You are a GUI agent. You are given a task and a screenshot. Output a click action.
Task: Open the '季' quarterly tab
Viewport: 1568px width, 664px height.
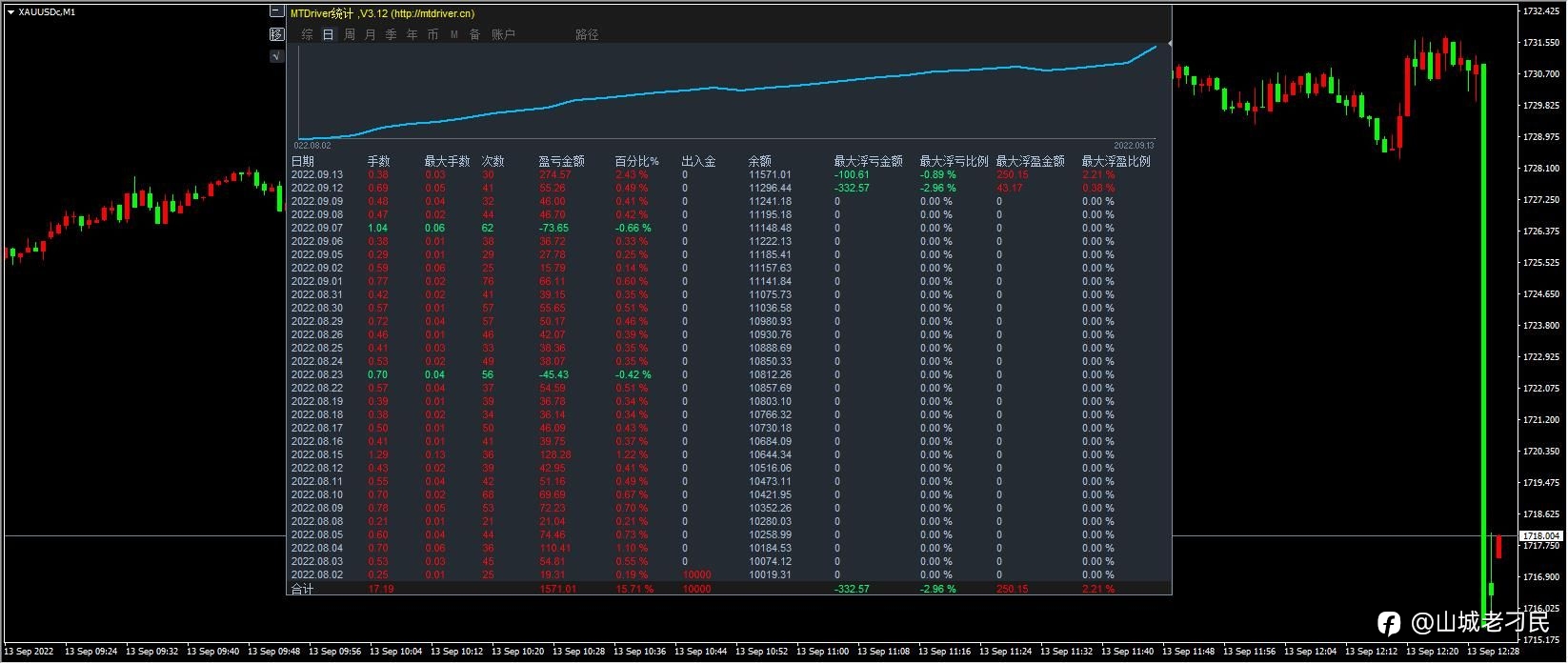click(392, 34)
